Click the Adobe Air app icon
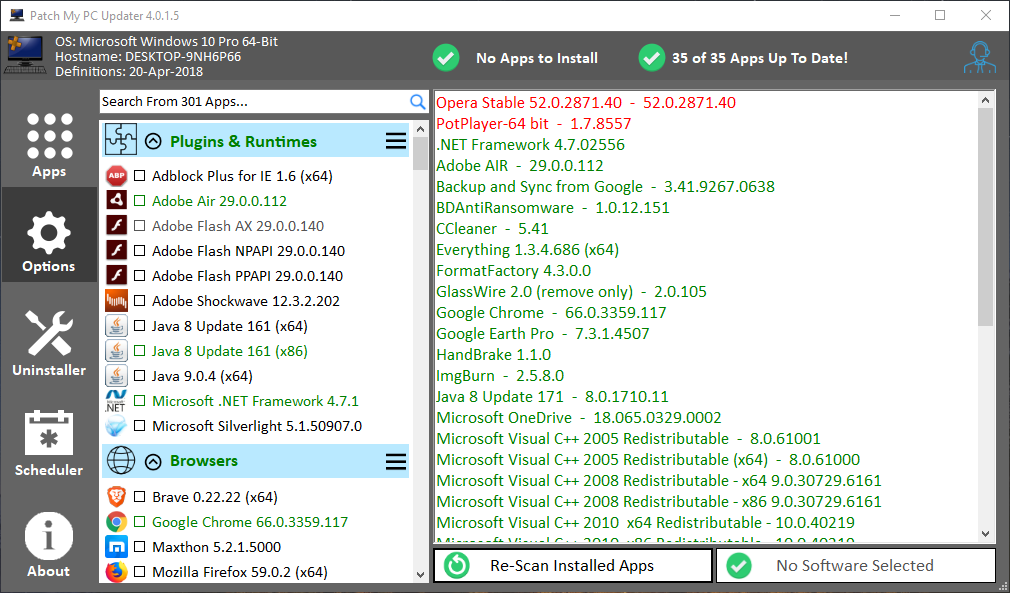Image resolution: width=1010 pixels, height=593 pixels. (117, 201)
